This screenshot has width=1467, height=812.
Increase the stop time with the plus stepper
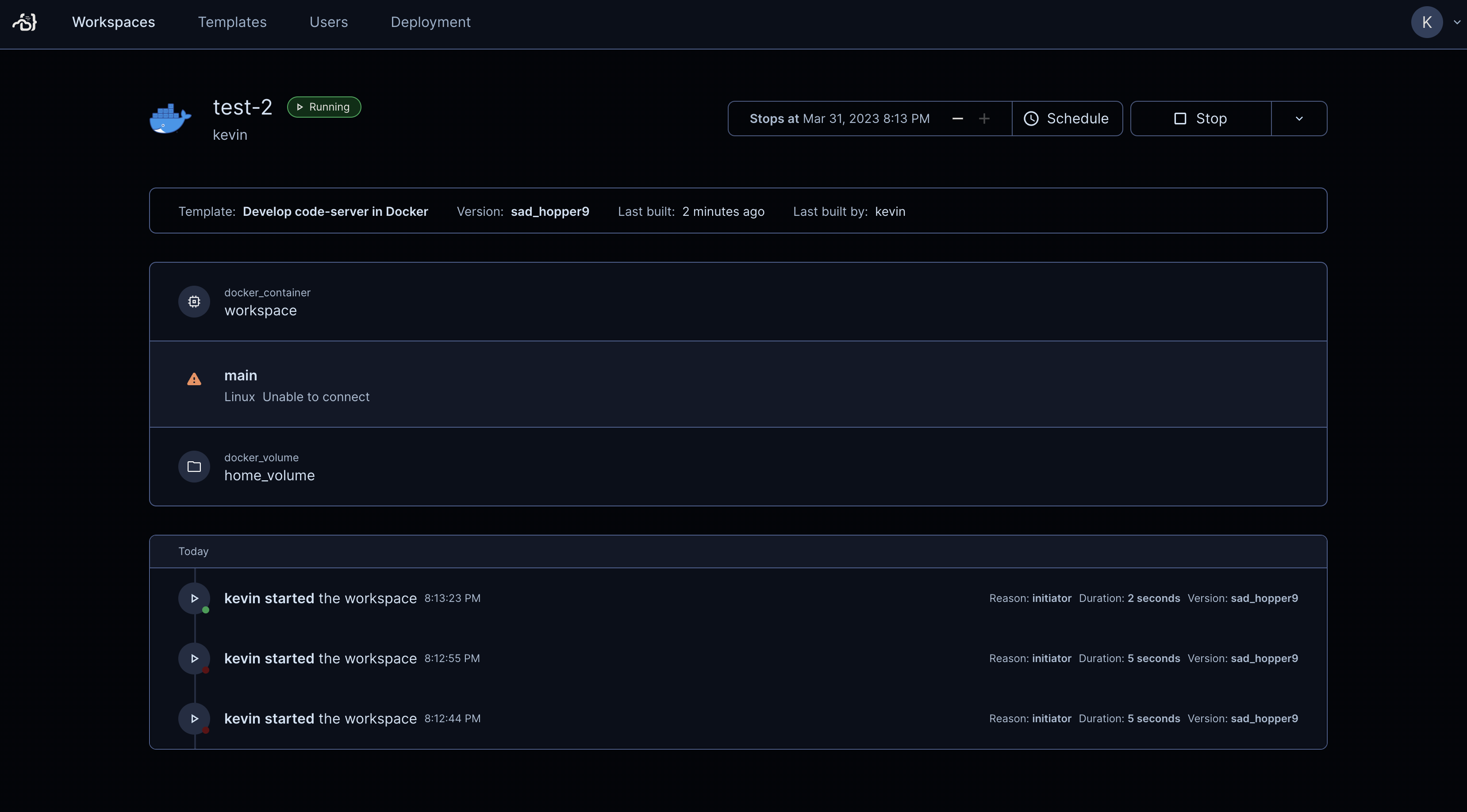(x=984, y=119)
